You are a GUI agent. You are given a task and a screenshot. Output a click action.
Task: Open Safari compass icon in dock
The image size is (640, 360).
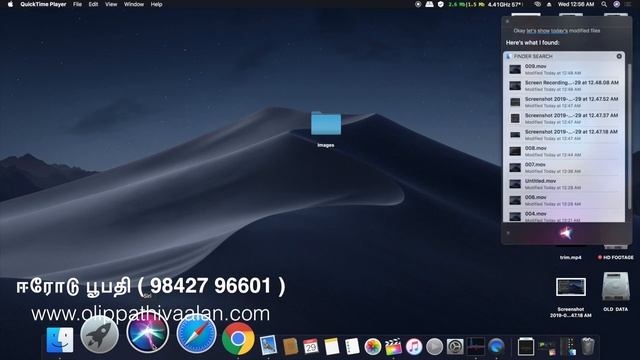[x=196, y=334]
